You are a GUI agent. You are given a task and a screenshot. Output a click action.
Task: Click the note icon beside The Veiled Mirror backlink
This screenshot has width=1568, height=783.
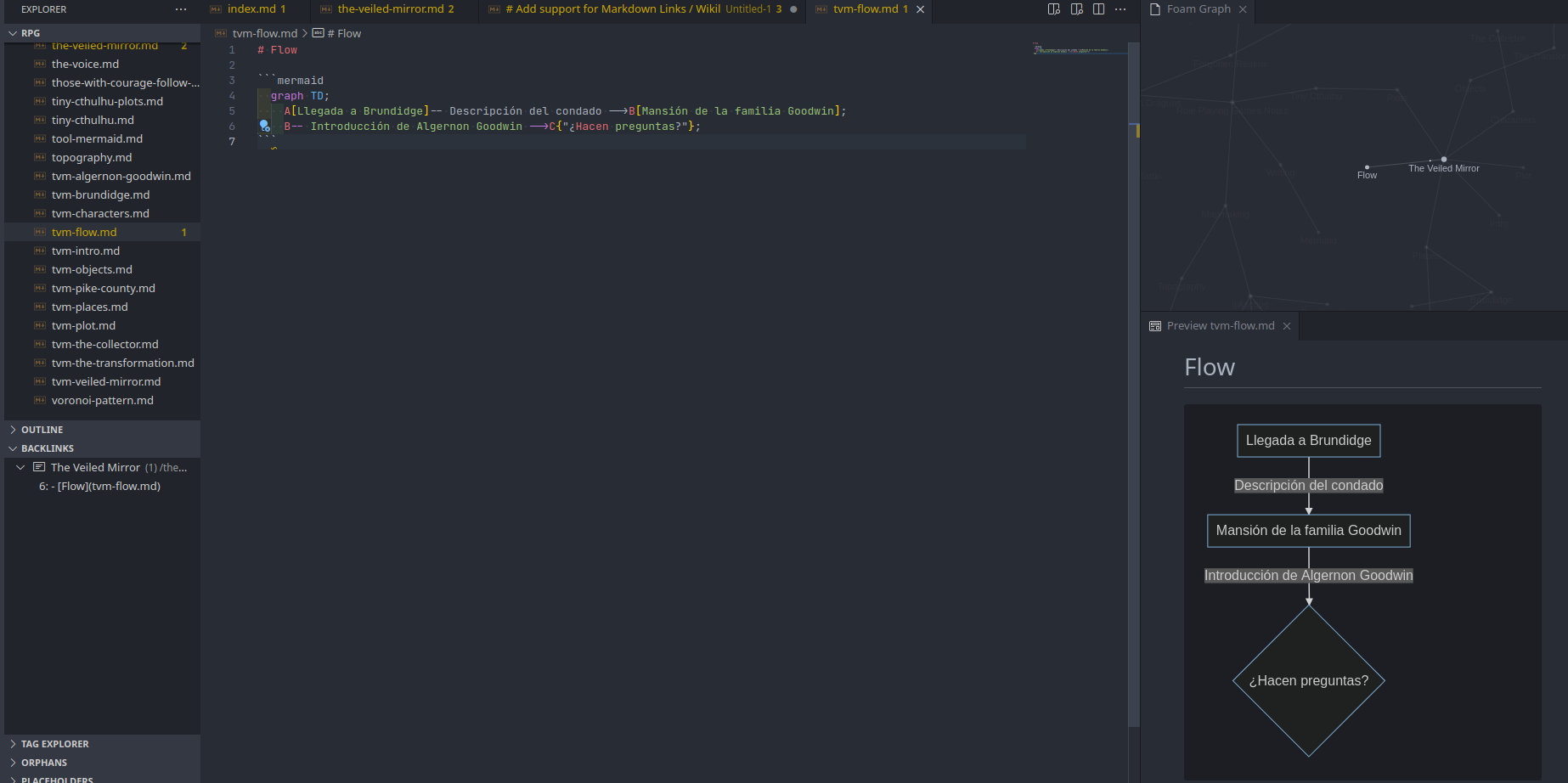tap(39, 466)
